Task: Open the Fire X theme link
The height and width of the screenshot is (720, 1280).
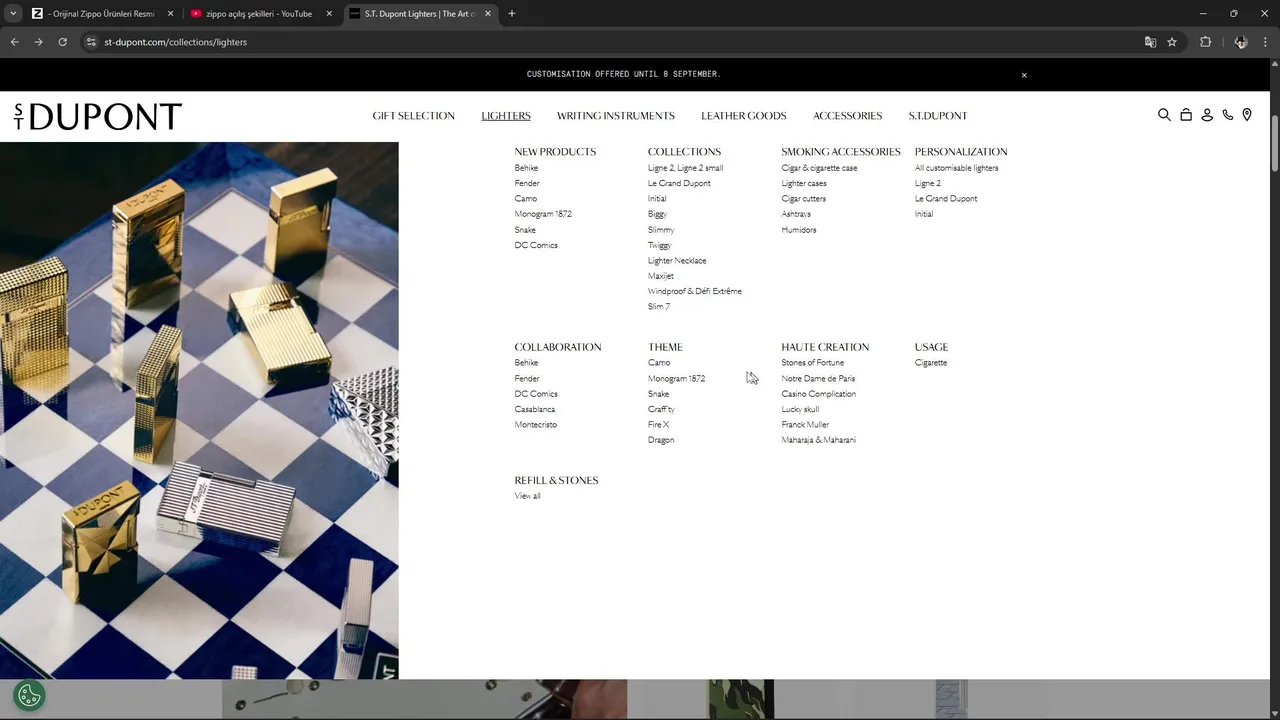Action: point(658,425)
